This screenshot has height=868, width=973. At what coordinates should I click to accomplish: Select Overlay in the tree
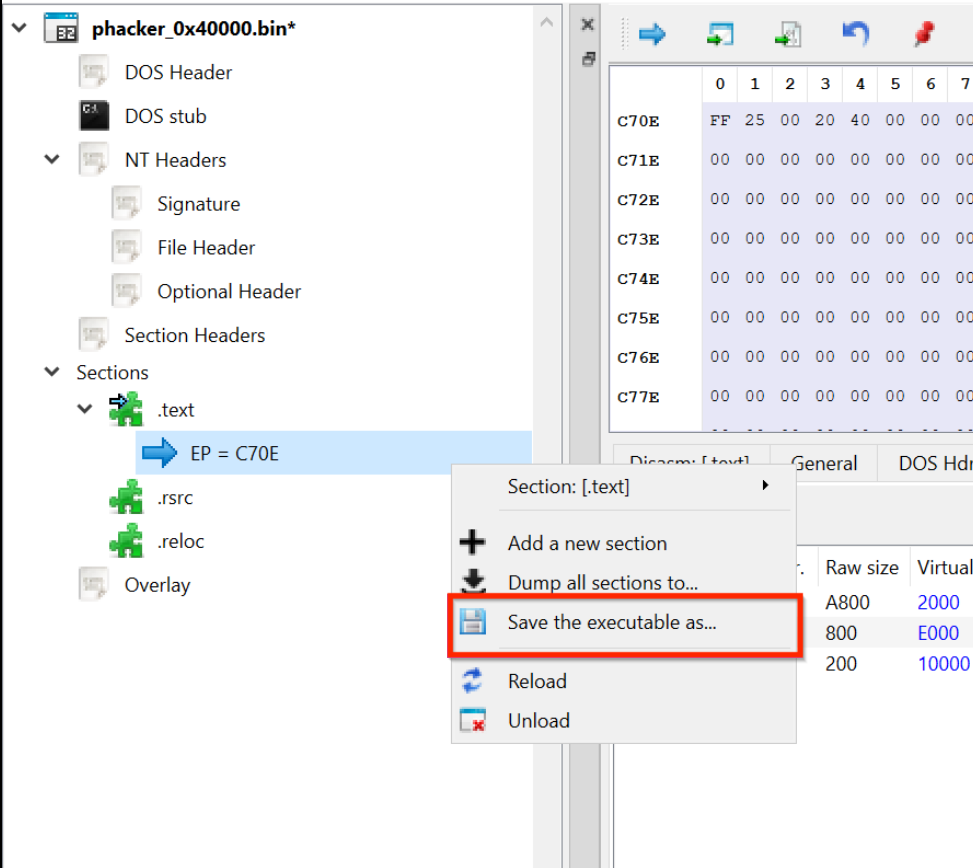click(x=157, y=585)
